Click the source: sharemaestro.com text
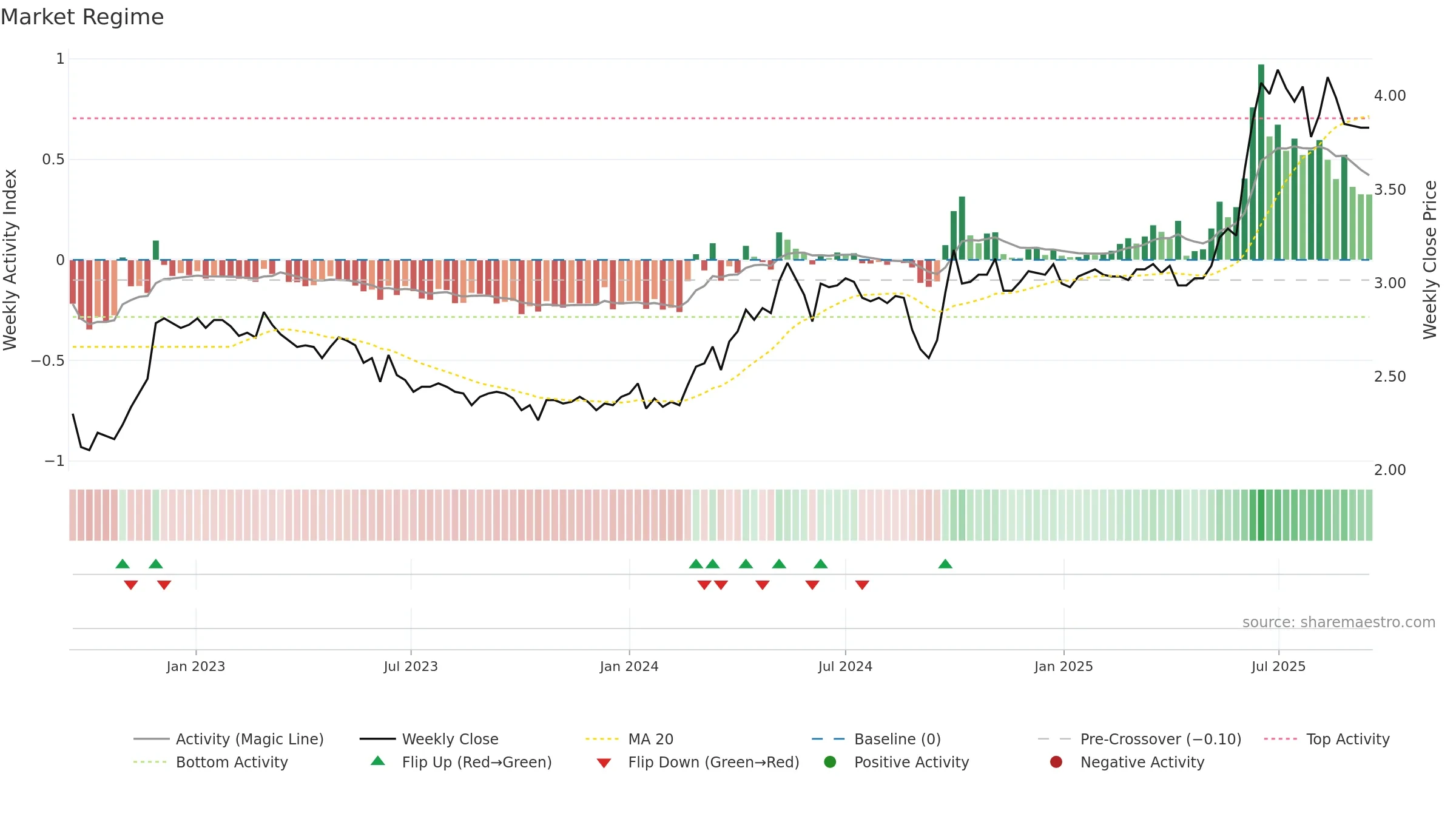Image resolution: width=1456 pixels, height=819 pixels. [1339, 622]
